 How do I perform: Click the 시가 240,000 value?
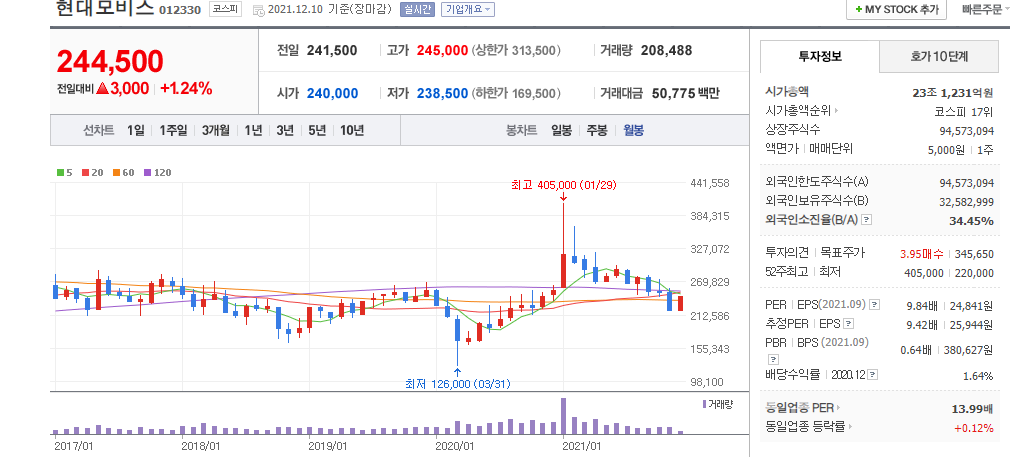coord(332,94)
